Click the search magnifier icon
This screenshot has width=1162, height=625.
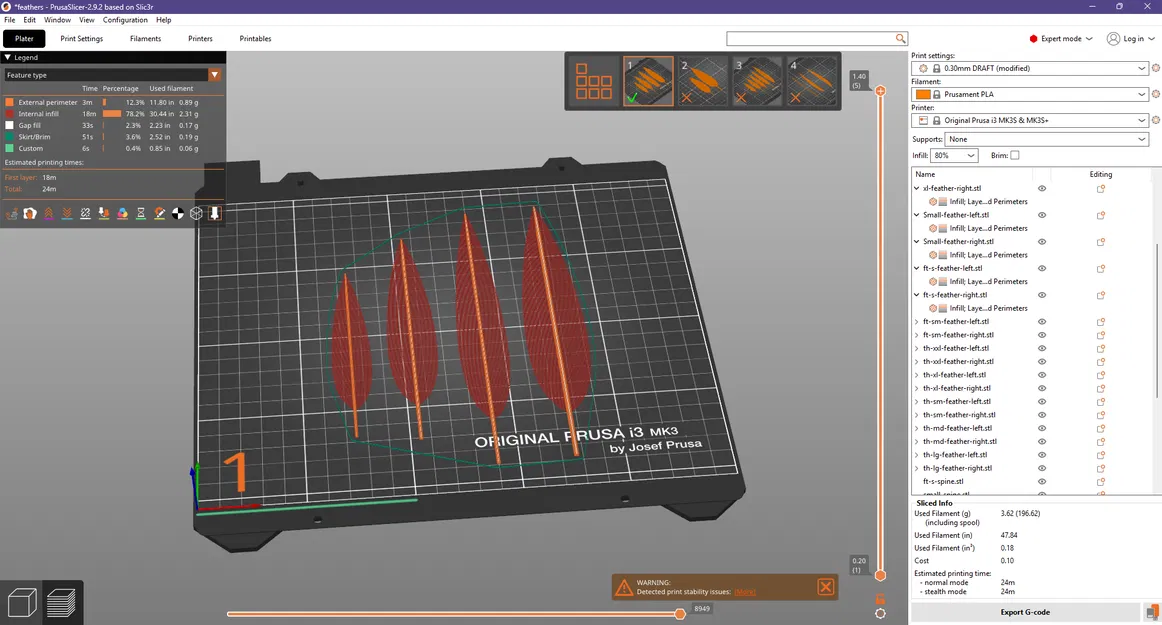coord(900,39)
